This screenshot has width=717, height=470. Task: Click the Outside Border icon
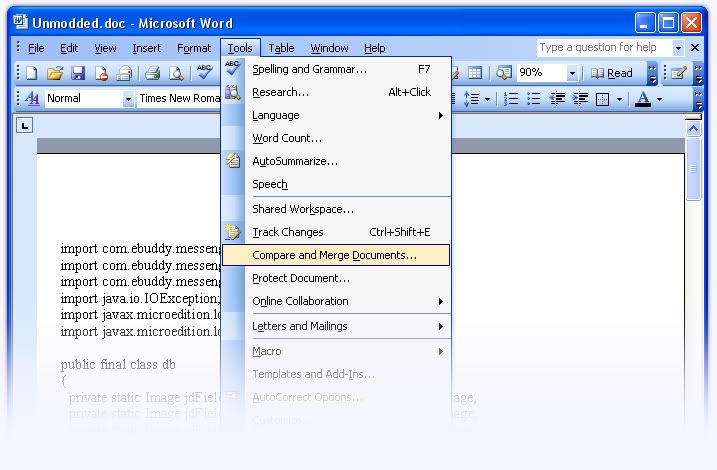603,99
